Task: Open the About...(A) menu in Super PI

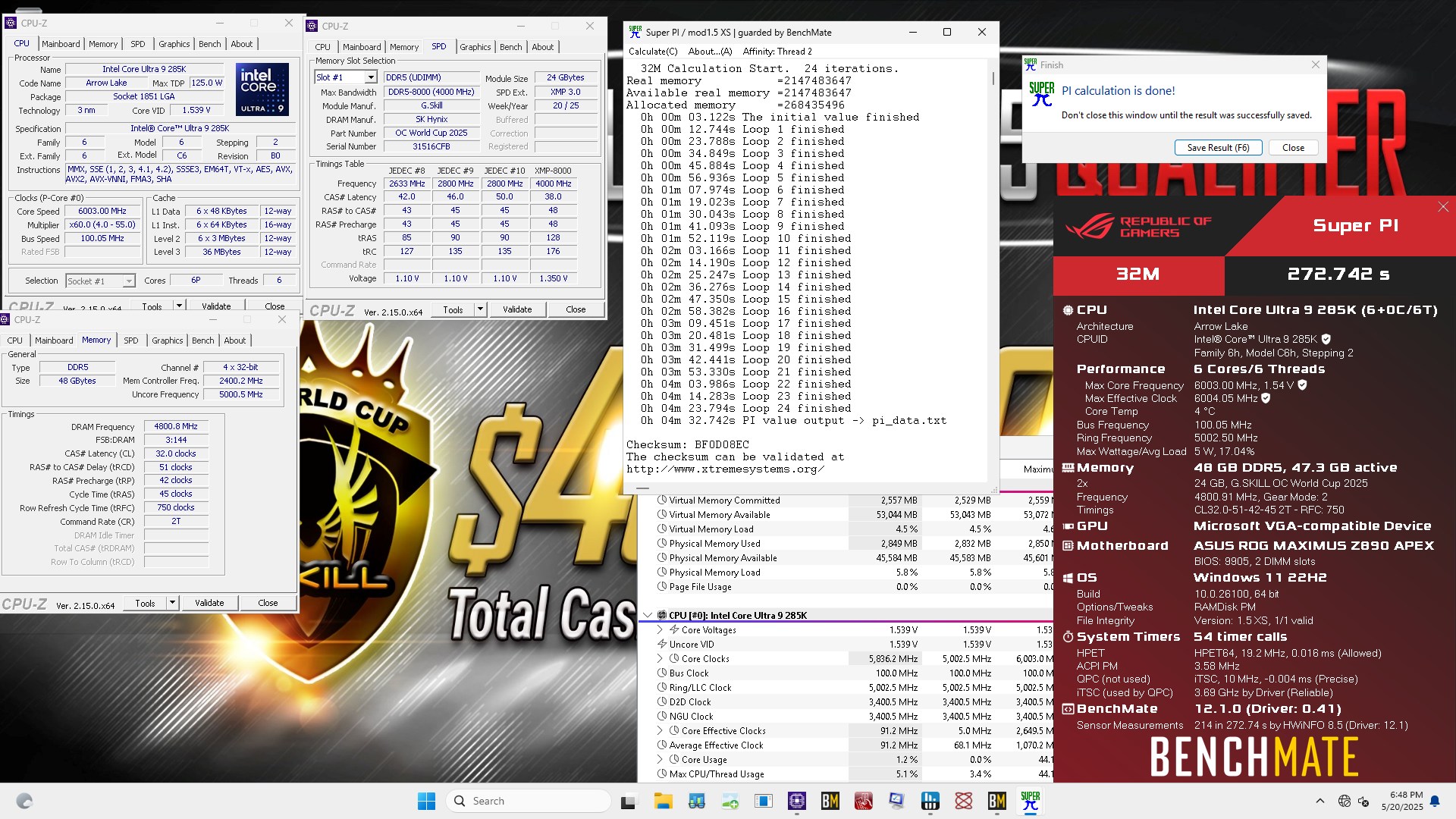Action: [710, 52]
